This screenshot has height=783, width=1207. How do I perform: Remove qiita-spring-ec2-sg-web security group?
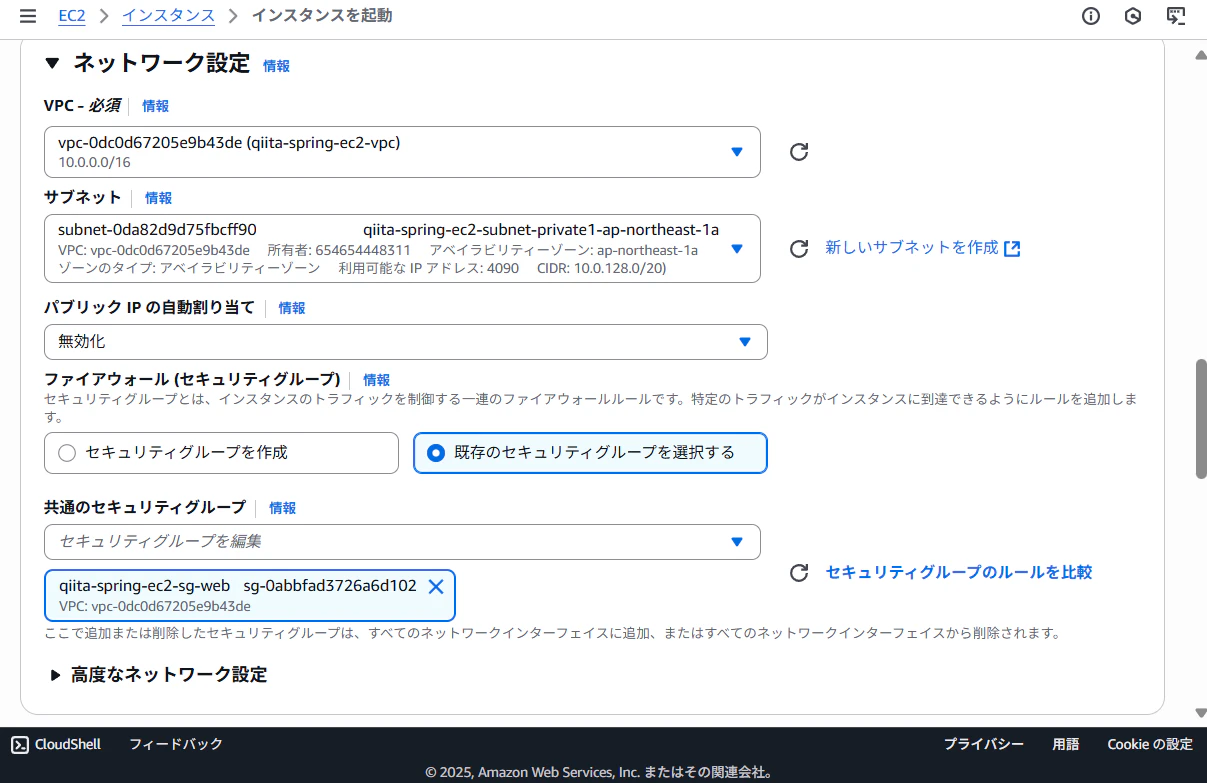(436, 587)
